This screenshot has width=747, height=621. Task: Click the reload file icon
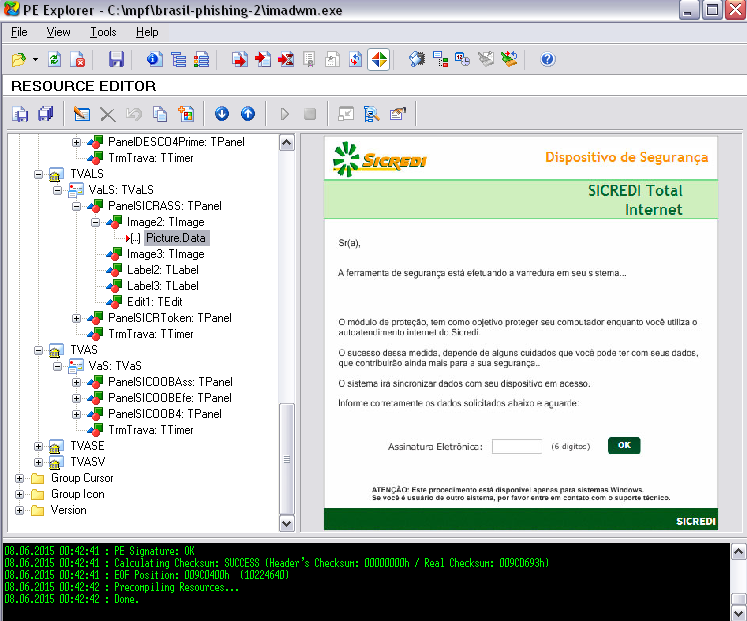[x=54, y=60]
